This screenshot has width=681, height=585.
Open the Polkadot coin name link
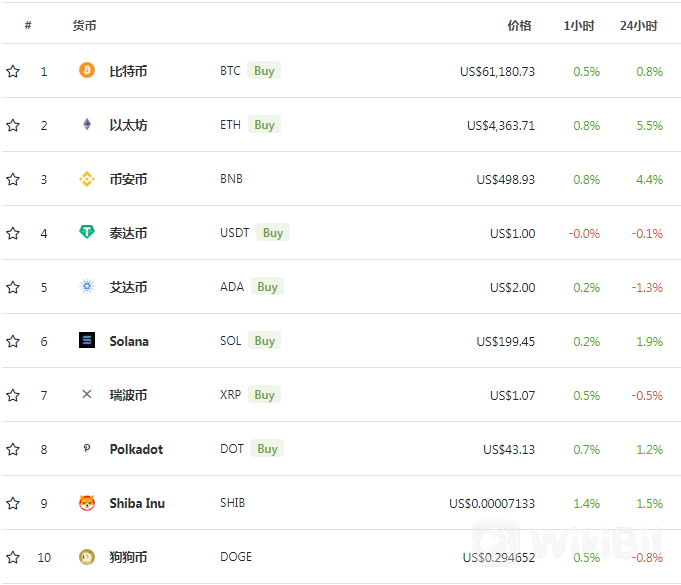click(136, 449)
